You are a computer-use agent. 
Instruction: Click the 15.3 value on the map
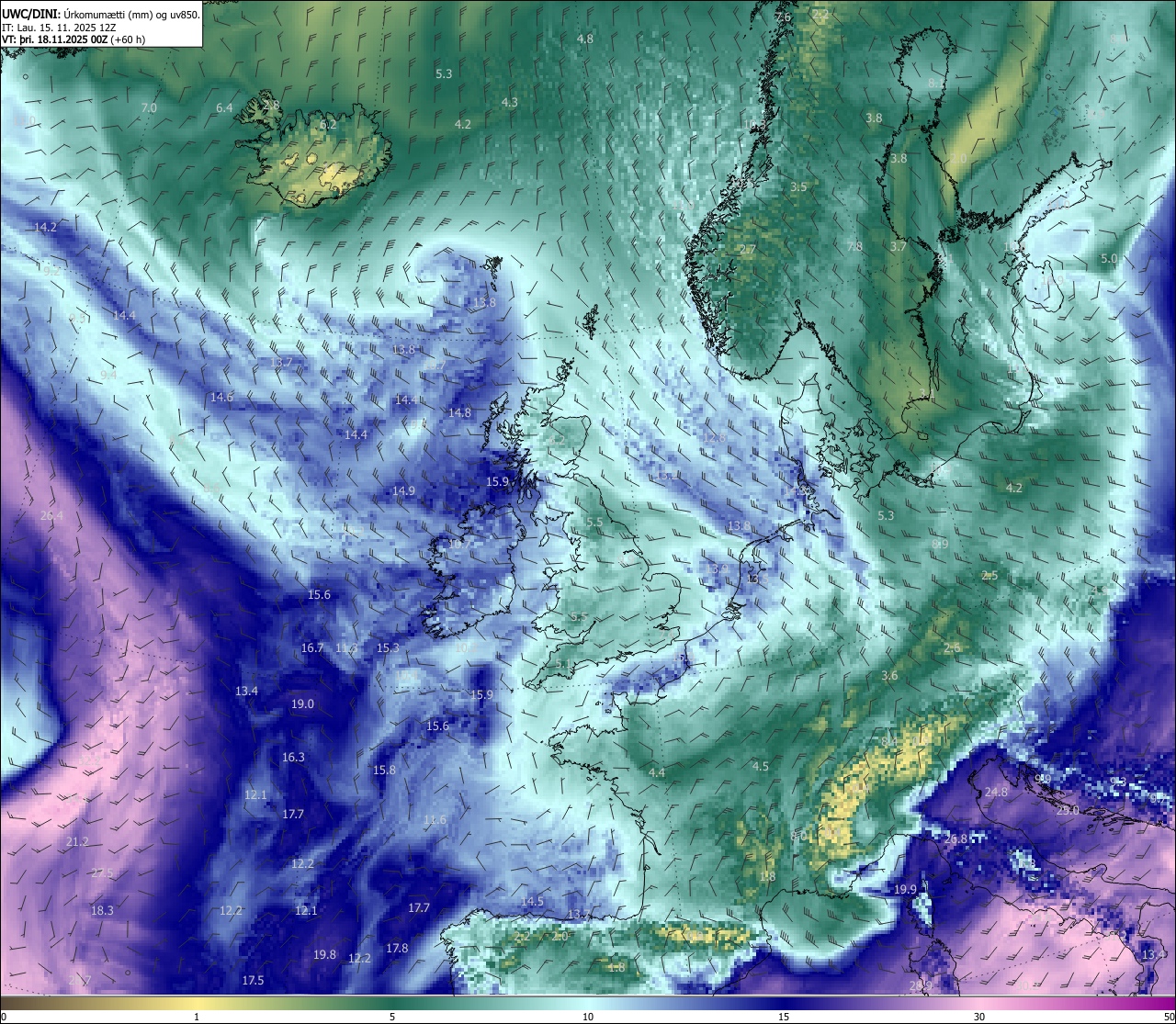(x=388, y=648)
